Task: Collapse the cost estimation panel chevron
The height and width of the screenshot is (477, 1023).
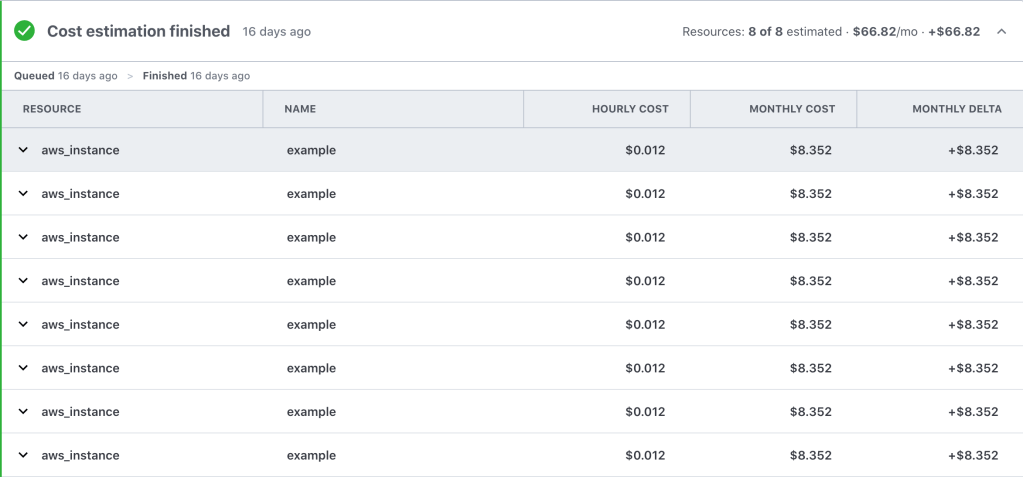Action: point(1001,32)
